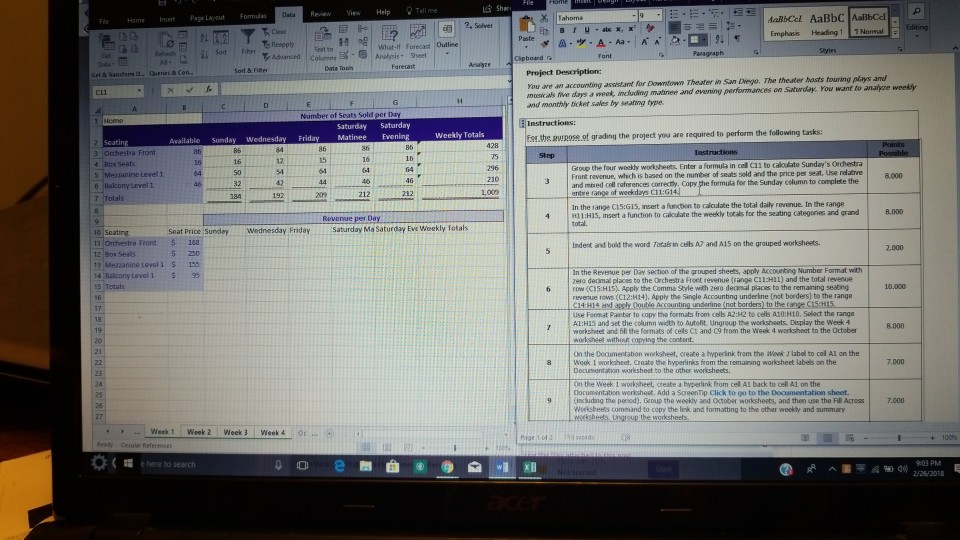Viewport: 960px width, 540px height.
Task: Toggle subscript in Word
Action: [620, 29]
